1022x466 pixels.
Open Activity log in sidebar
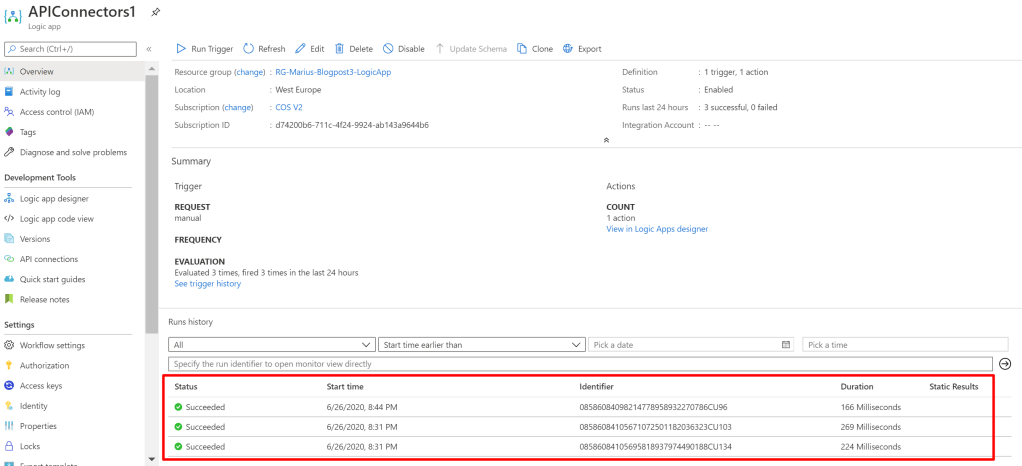(40, 91)
